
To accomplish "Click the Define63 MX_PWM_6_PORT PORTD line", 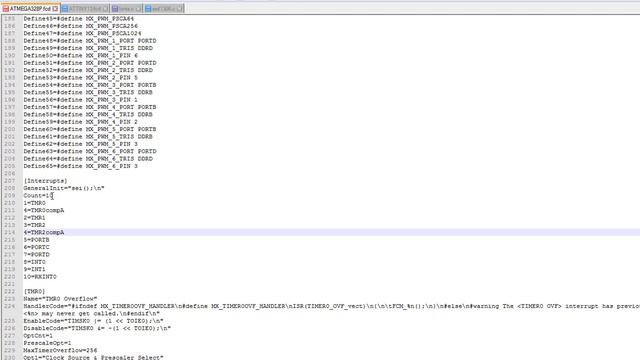I will (x=90, y=151).
